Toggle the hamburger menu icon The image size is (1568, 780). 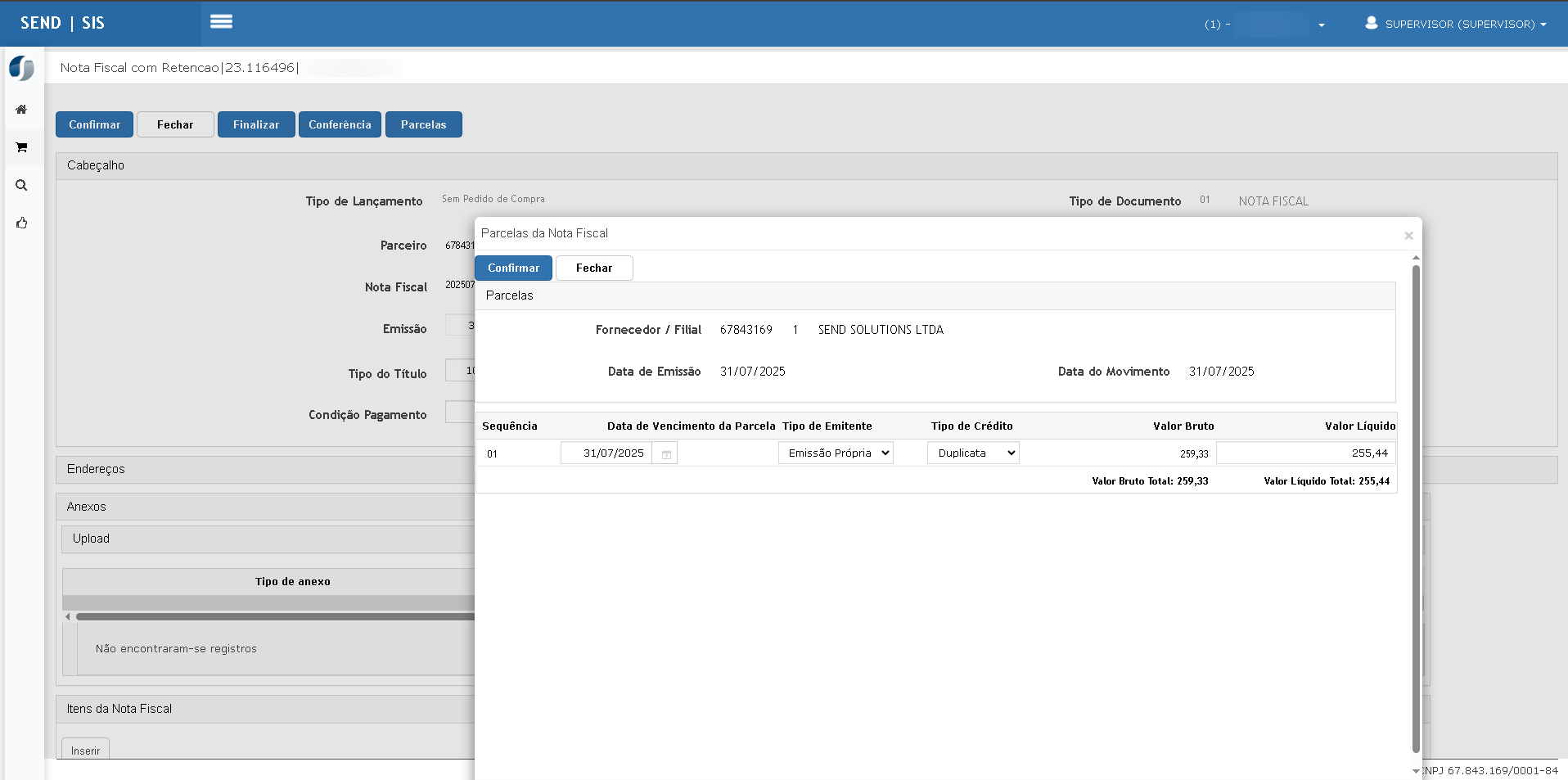221,22
